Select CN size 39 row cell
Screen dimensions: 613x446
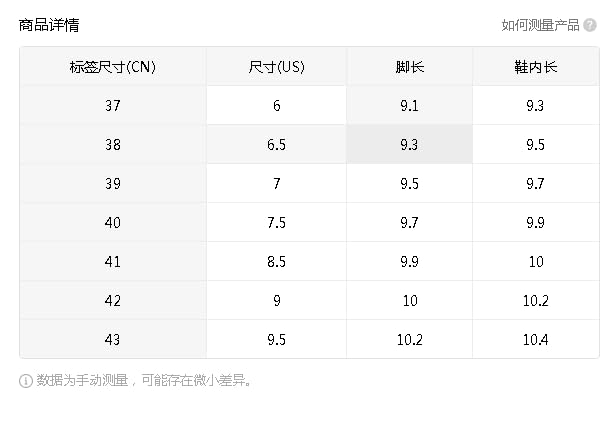pos(113,183)
